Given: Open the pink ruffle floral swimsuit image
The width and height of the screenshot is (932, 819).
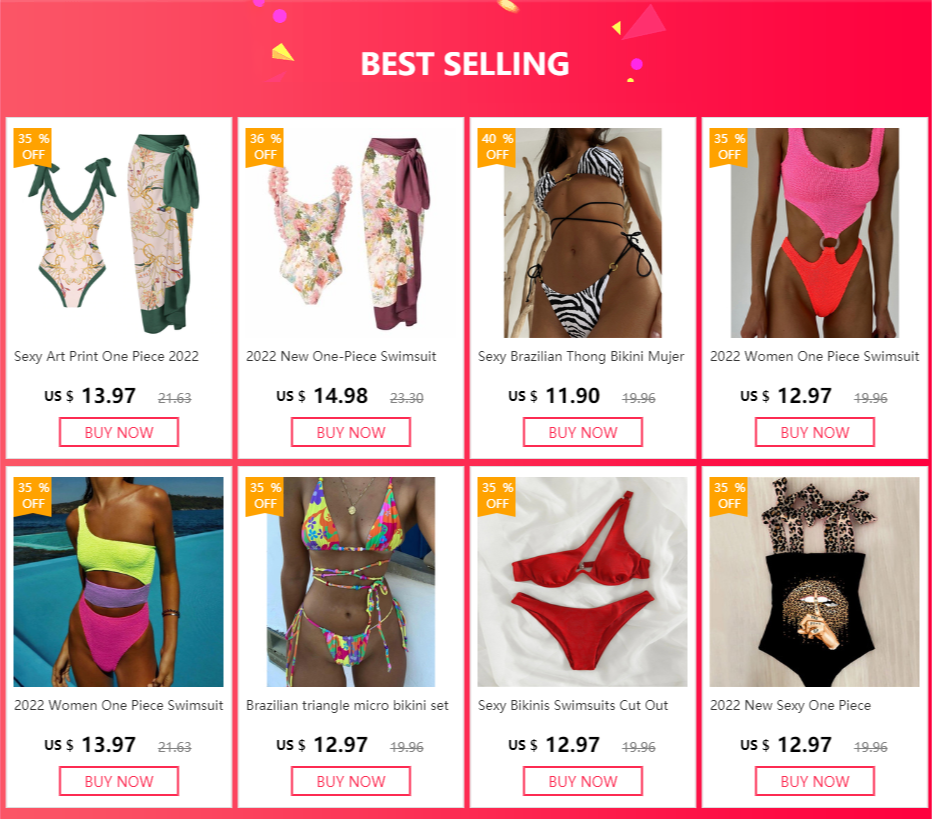Looking at the screenshot, I should pyautogui.click(x=351, y=233).
